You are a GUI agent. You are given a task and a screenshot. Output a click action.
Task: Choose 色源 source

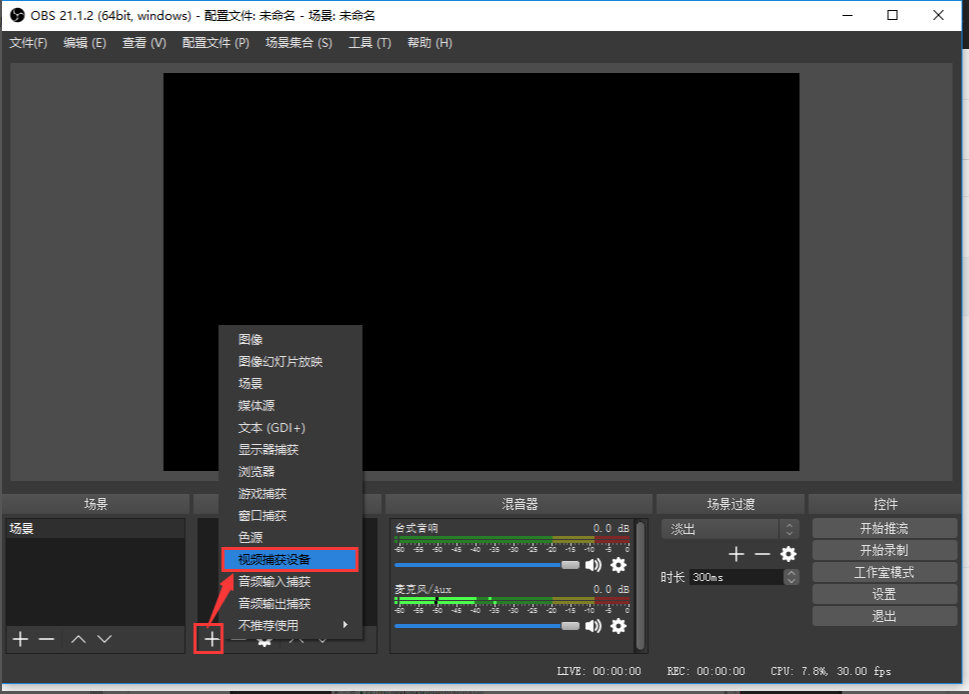[290, 537]
